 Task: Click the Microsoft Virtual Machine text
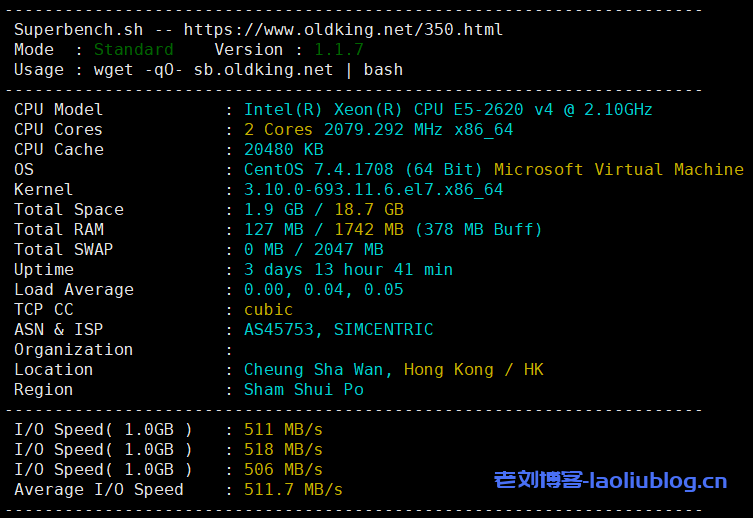(618, 170)
